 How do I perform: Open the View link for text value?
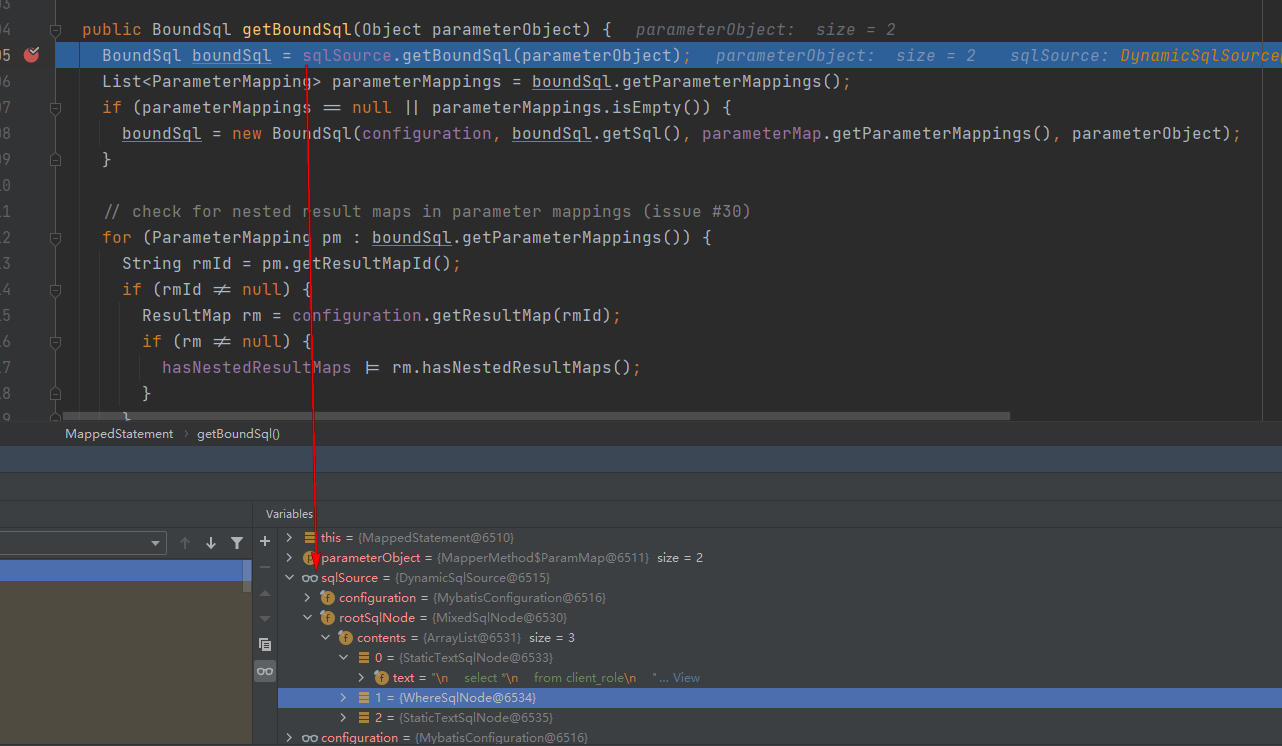(686, 678)
